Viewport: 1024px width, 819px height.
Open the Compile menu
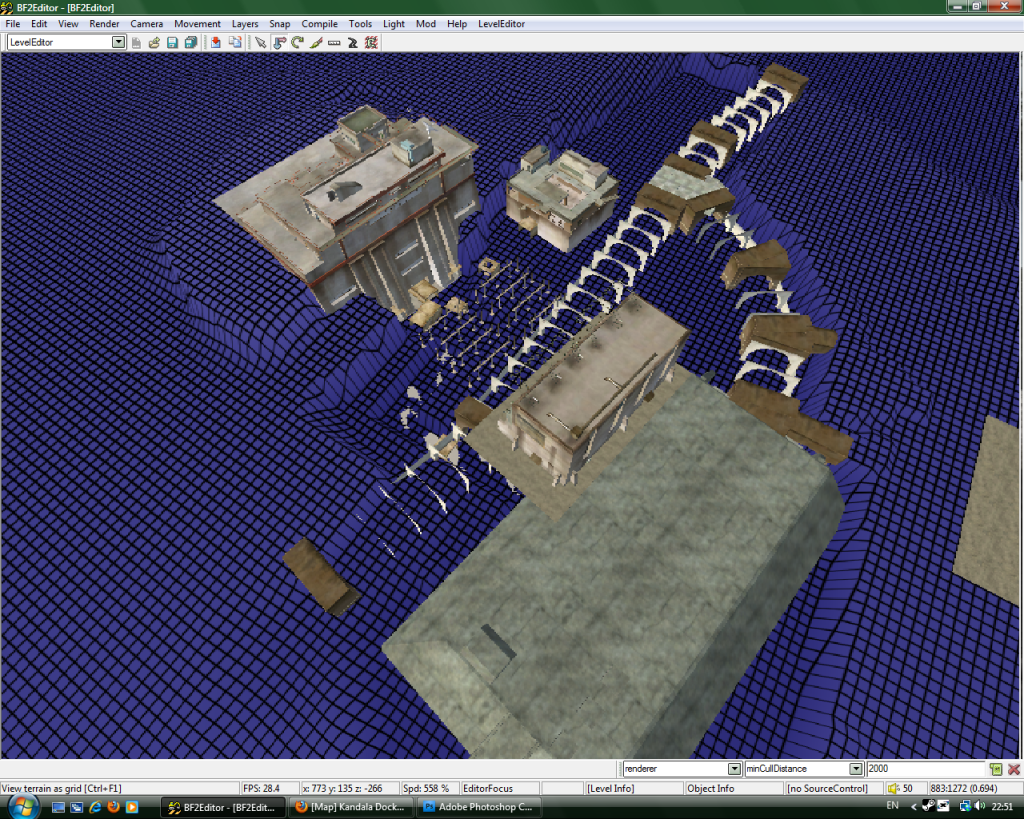(319, 24)
